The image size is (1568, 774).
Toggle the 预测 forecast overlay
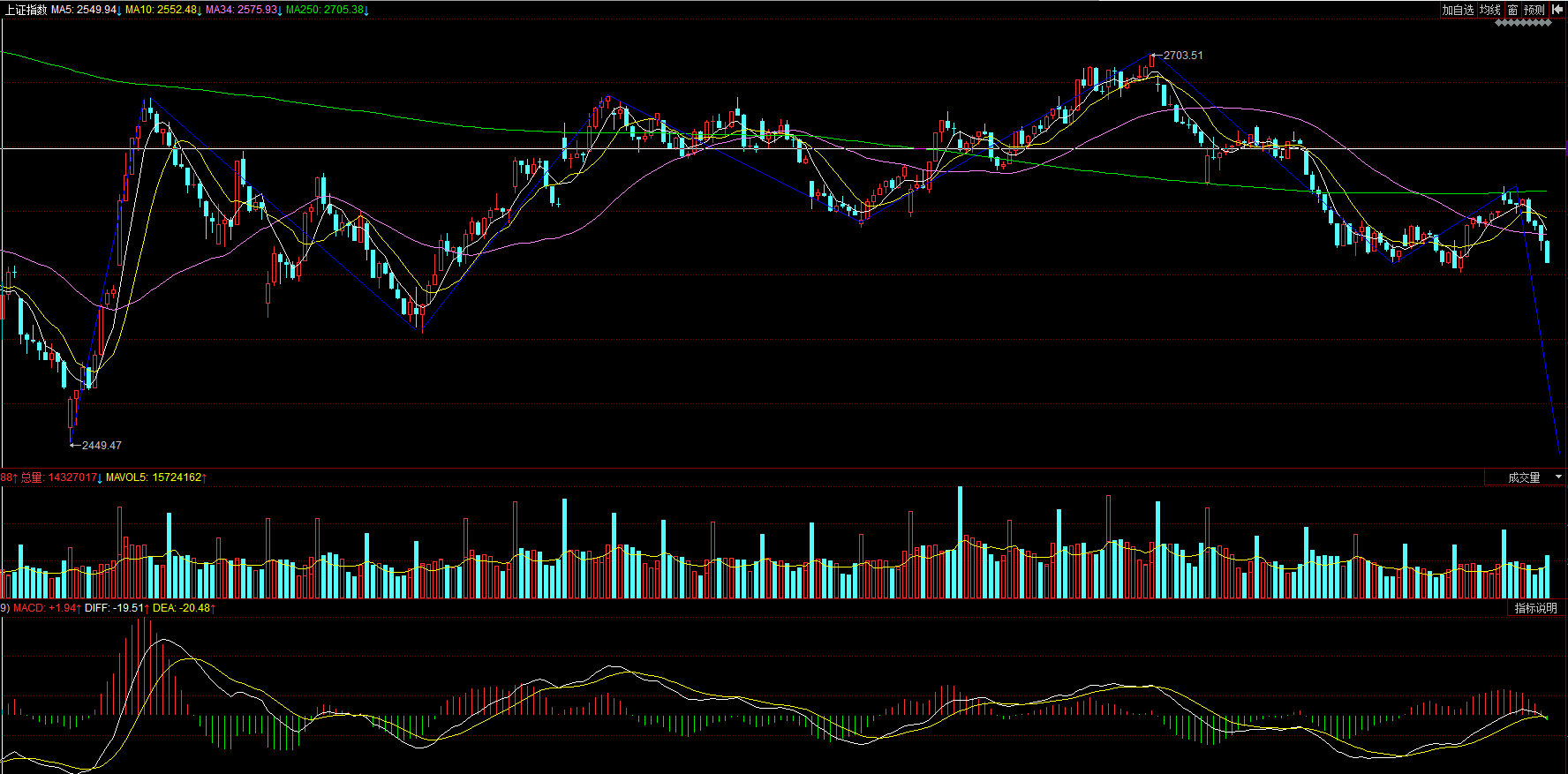1534,10
